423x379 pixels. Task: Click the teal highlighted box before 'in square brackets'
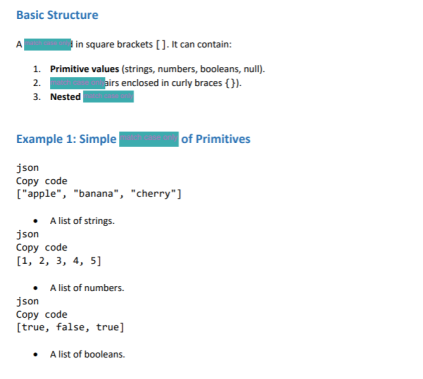48,44
